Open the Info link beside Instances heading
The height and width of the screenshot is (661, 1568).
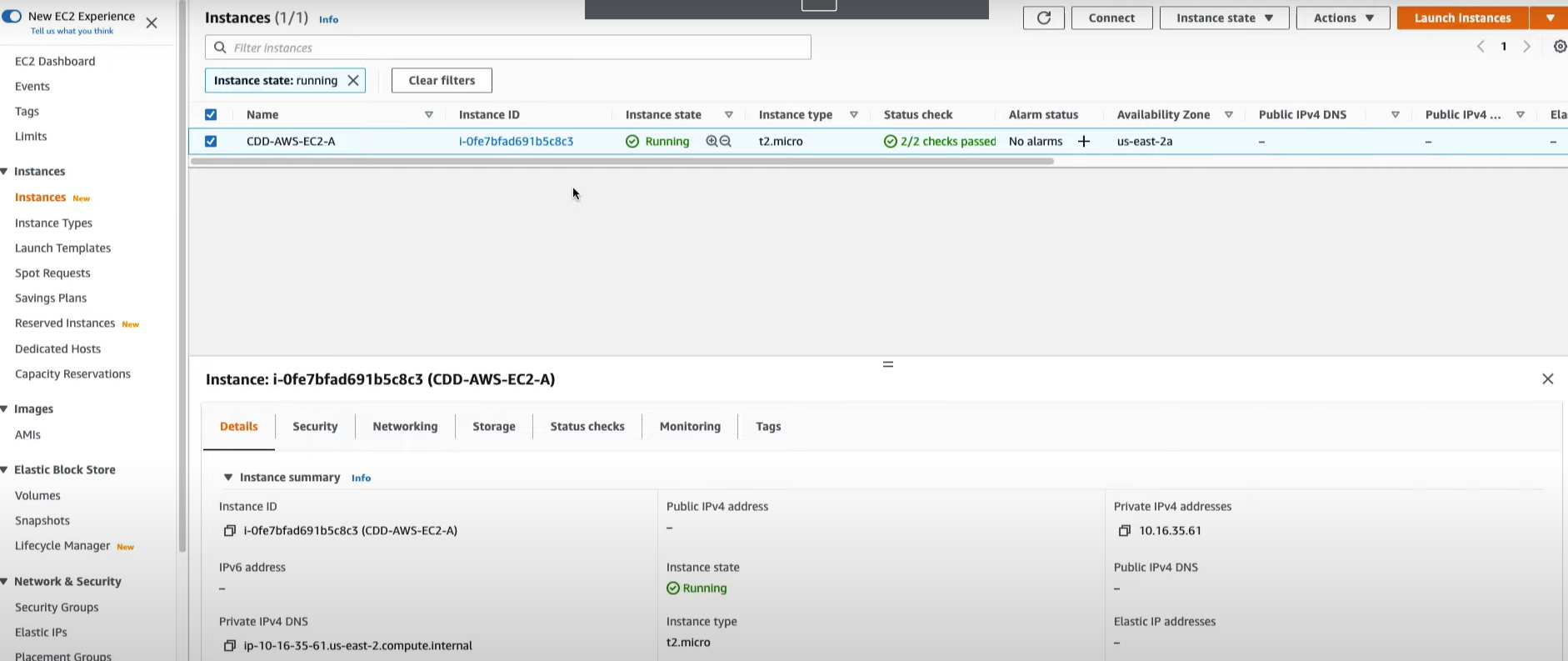(x=328, y=19)
